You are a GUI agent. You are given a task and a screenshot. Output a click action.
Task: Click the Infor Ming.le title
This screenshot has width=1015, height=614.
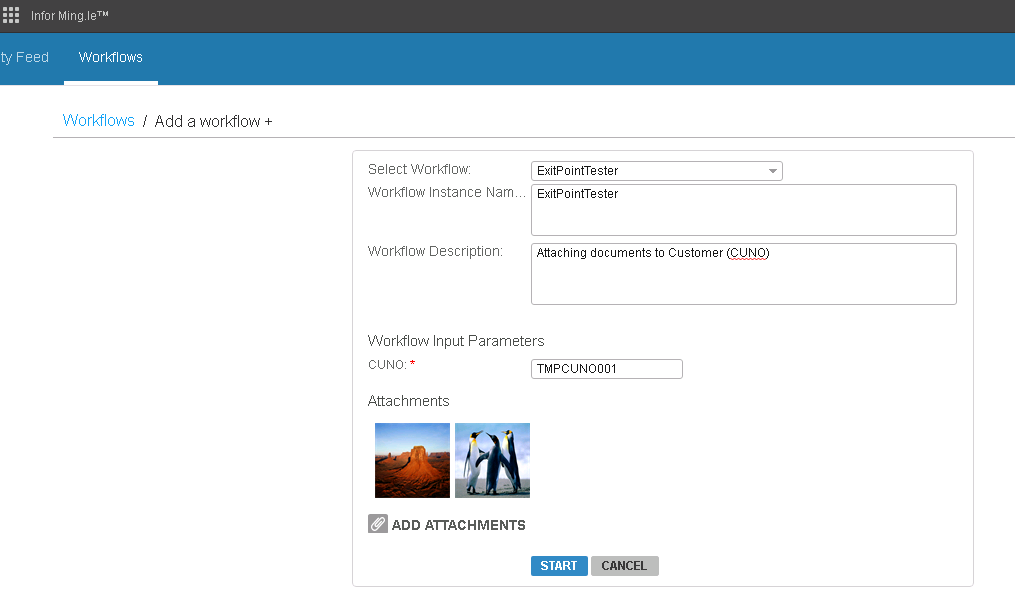70,16
